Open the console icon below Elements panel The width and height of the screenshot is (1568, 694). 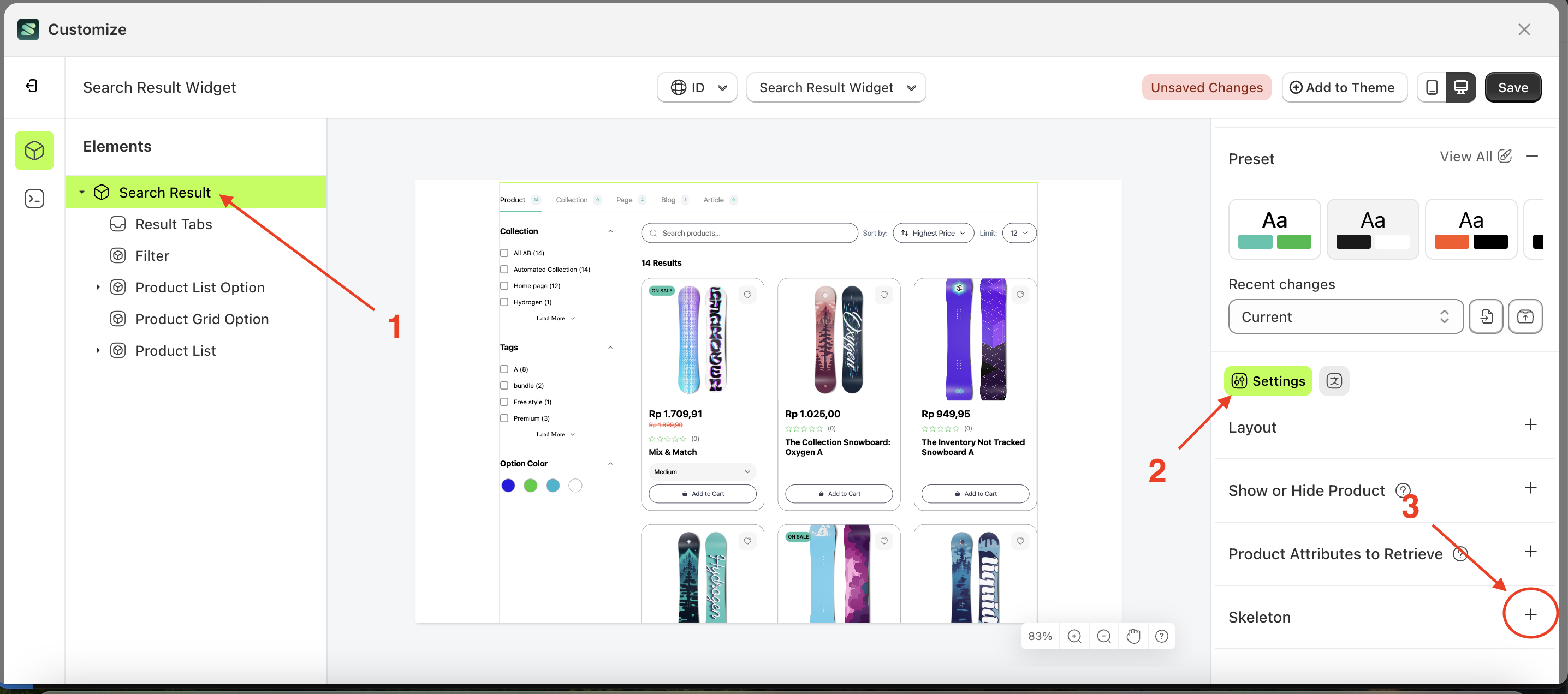coord(34,198)
